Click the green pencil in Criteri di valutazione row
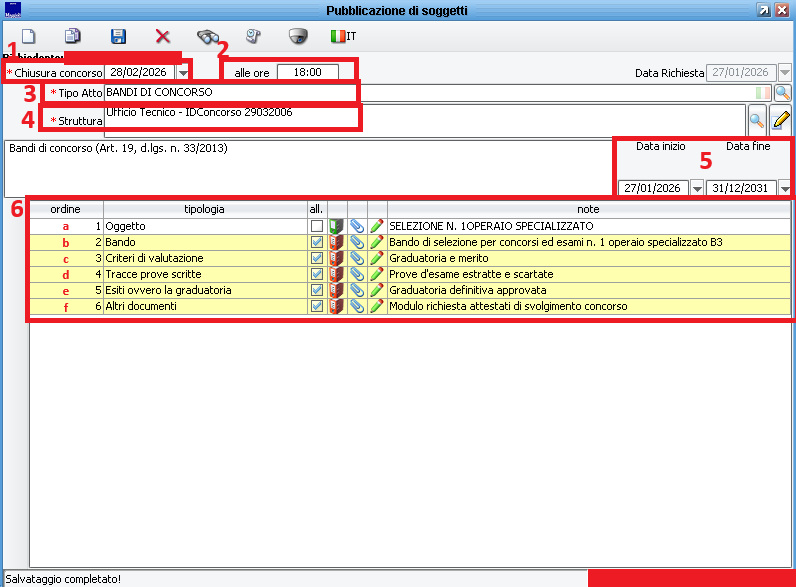Screen dimensions: 796x587 [x=377, y=258]
